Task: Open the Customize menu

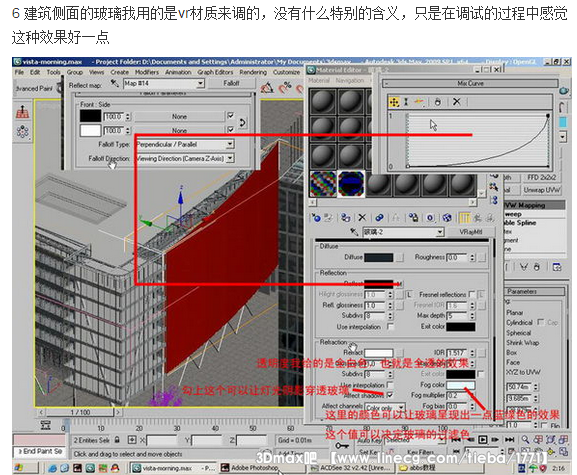Action: tap(286, 72)
